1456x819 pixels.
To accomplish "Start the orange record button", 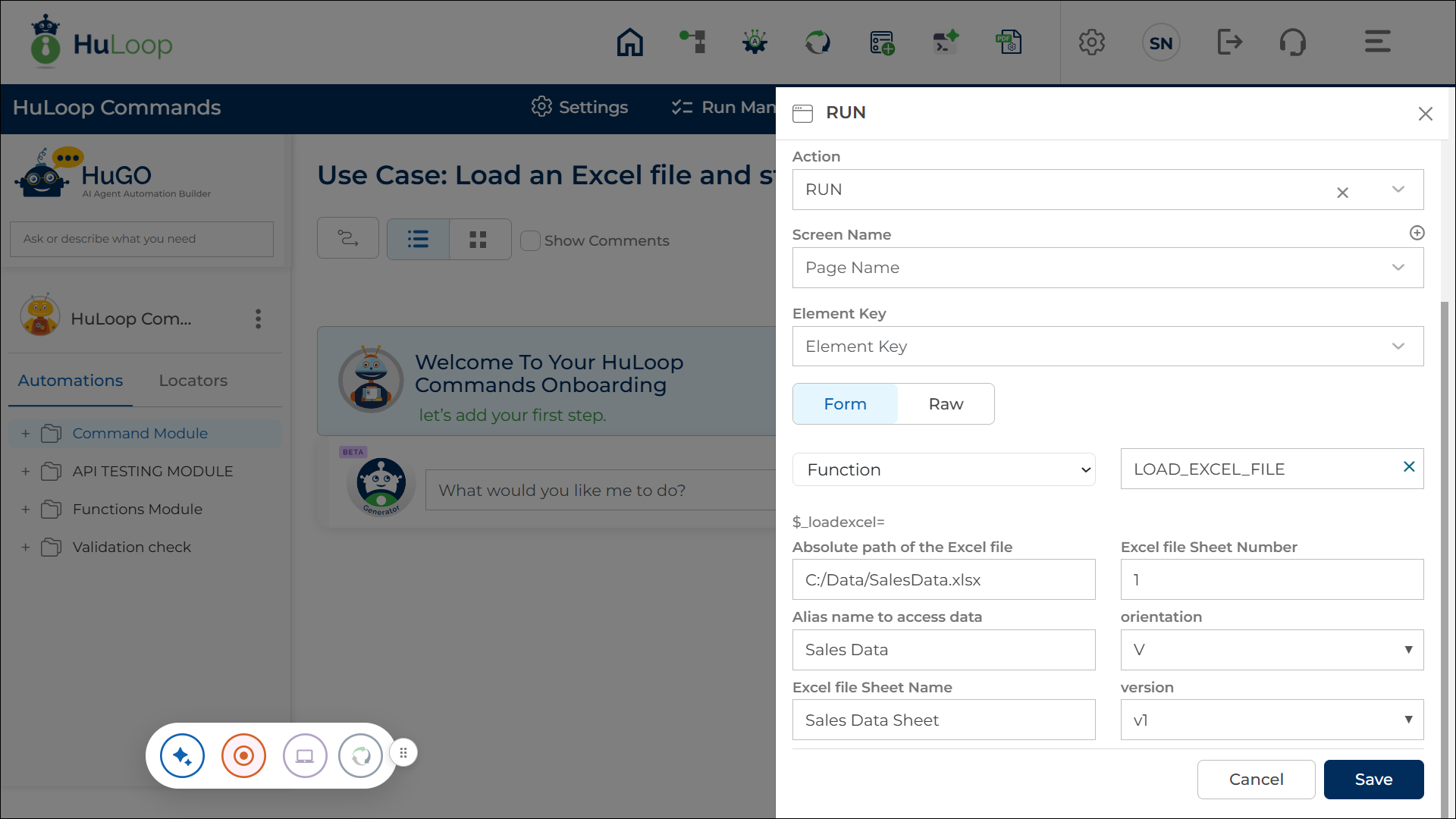I will point(243,756).
